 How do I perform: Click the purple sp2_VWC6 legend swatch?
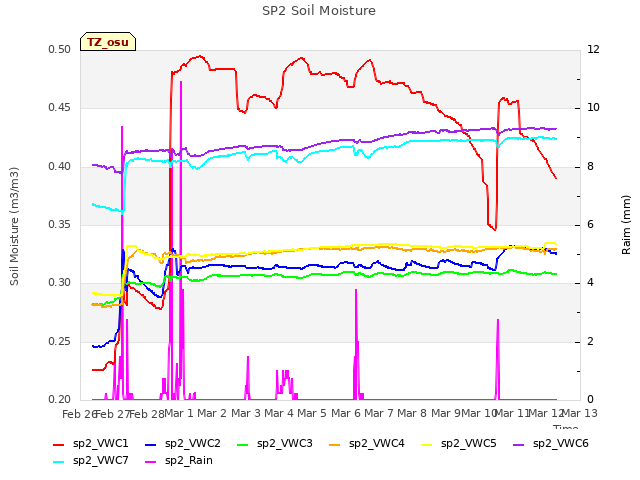click(x=519, y=445)
